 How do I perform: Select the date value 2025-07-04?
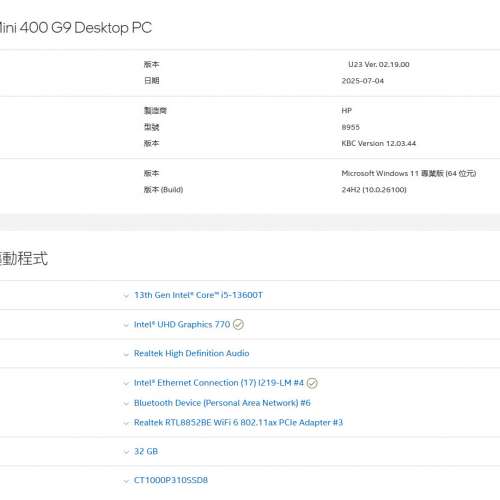pos(363,81)
